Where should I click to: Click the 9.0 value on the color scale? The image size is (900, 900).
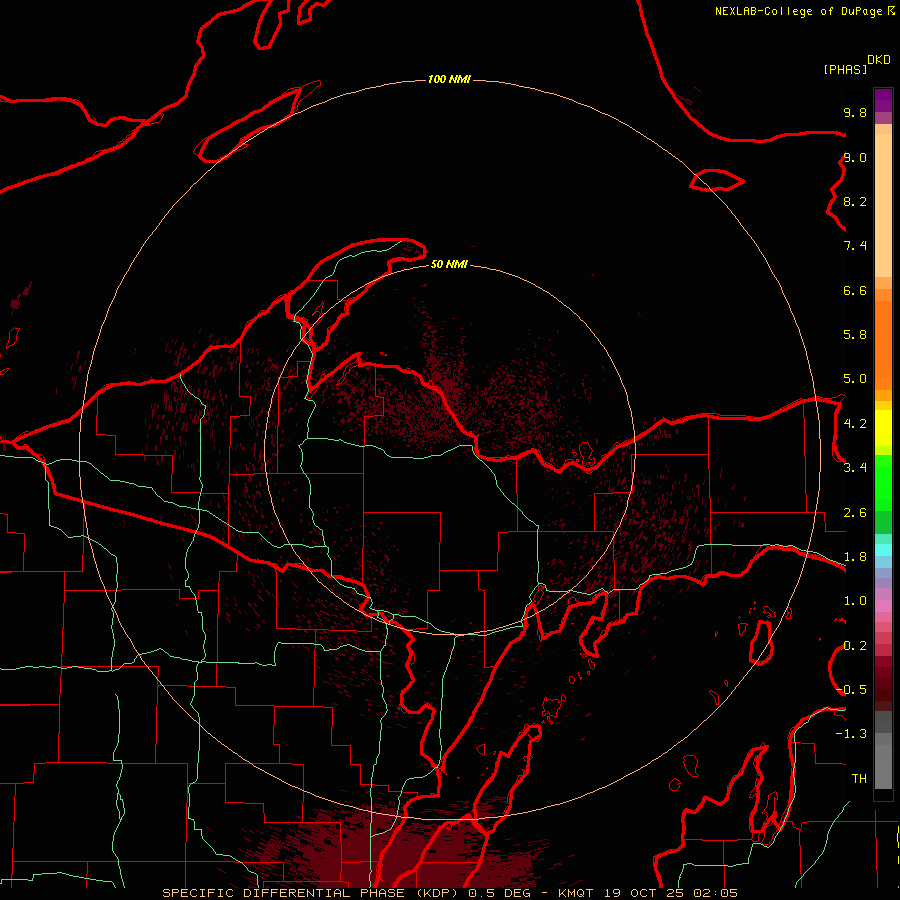pos(855,157)
